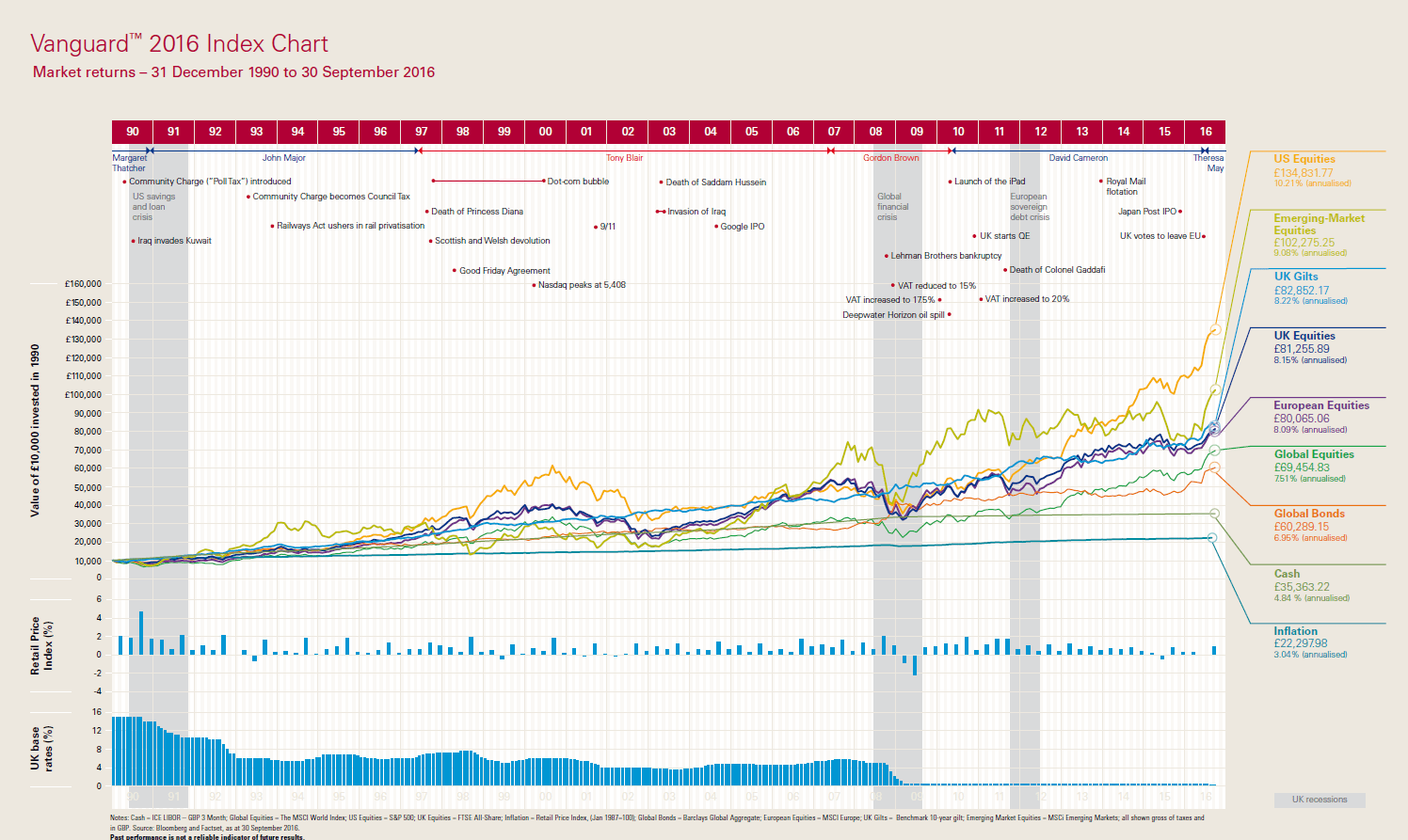Select year 16 in the red header bar
Screen dimensions: 1408x840
[1206, 132]
